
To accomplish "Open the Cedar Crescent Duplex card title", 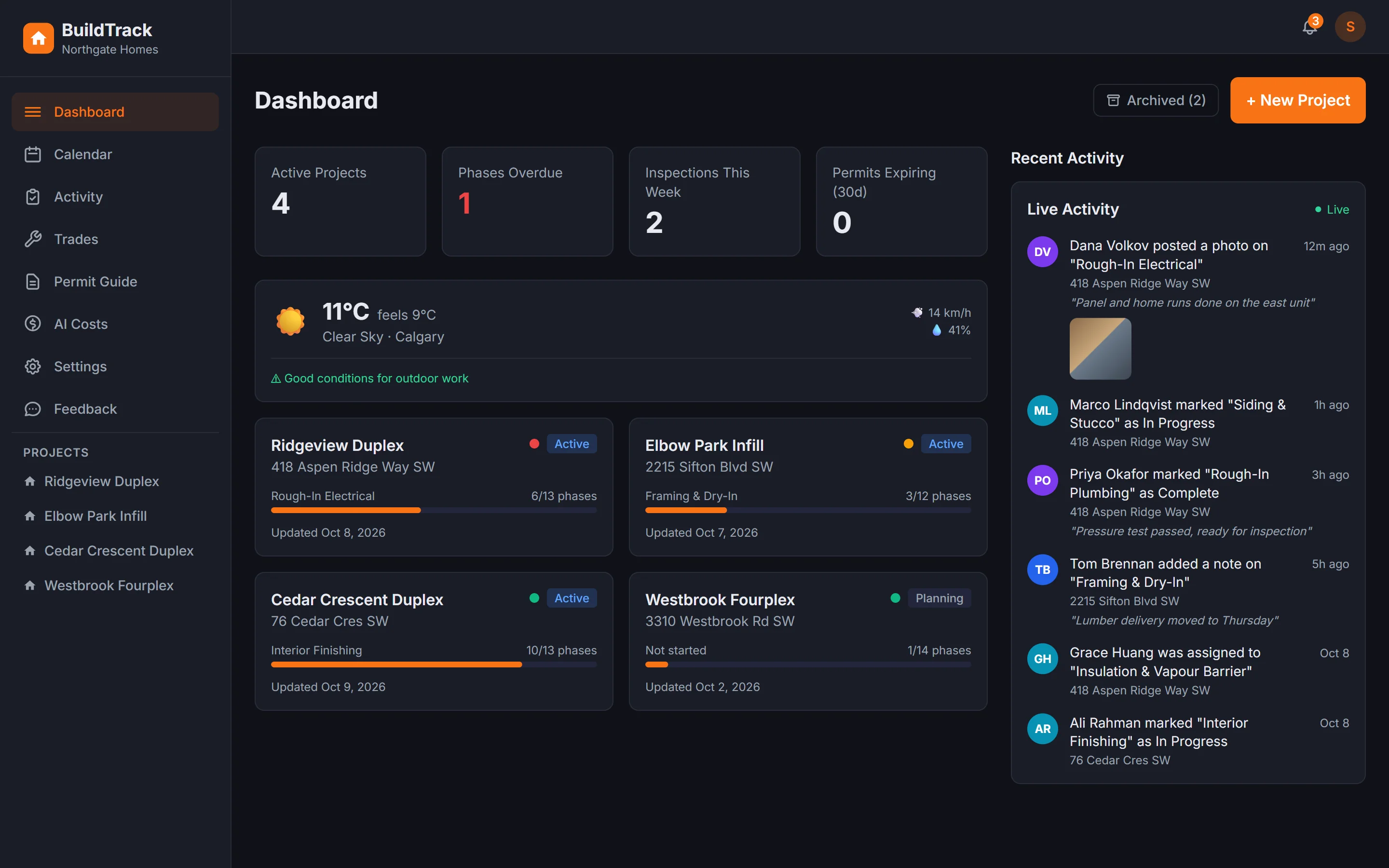I will (x=357, y=600).
